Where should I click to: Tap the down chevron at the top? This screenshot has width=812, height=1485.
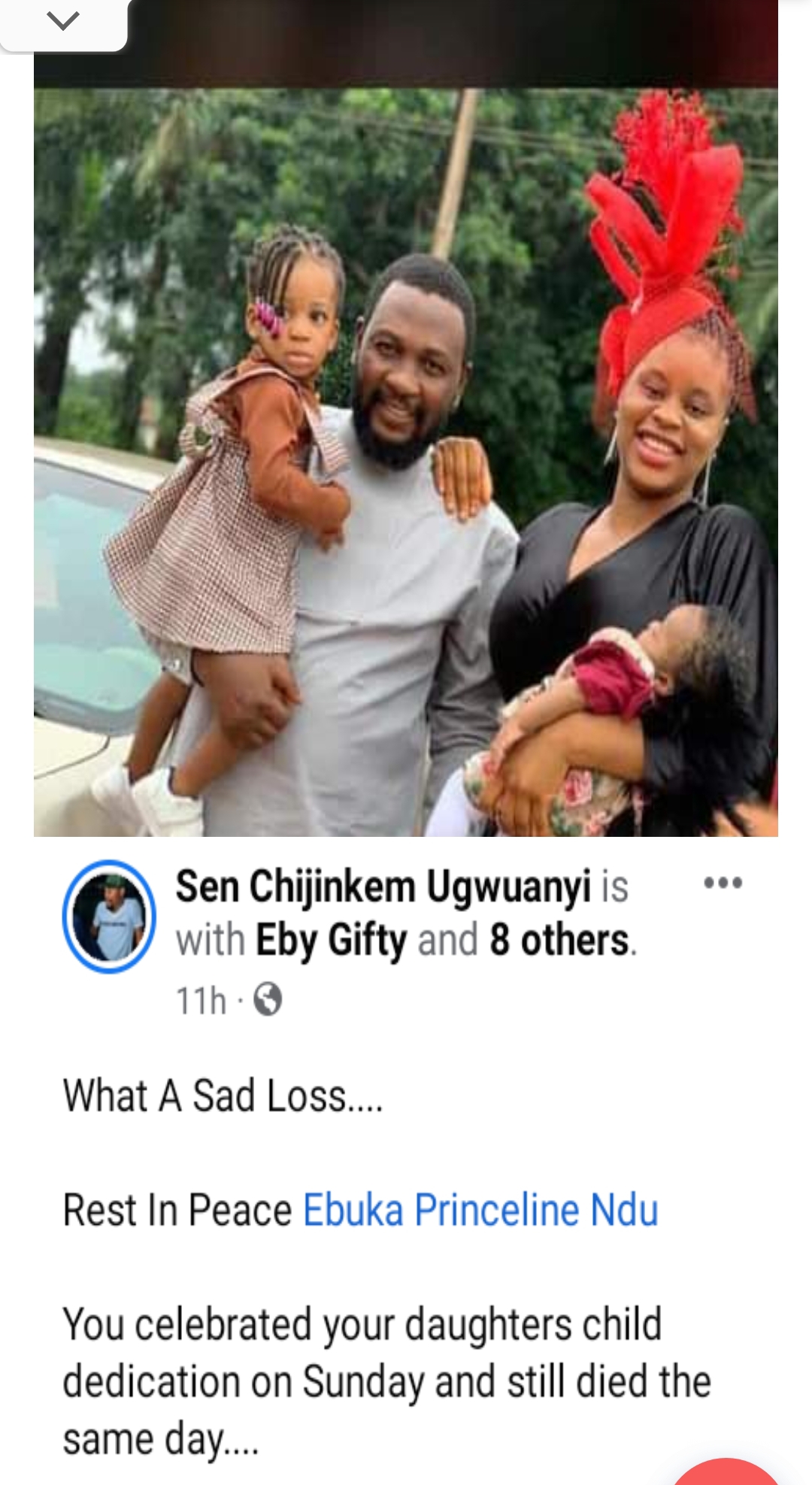[x=63, y=21]
